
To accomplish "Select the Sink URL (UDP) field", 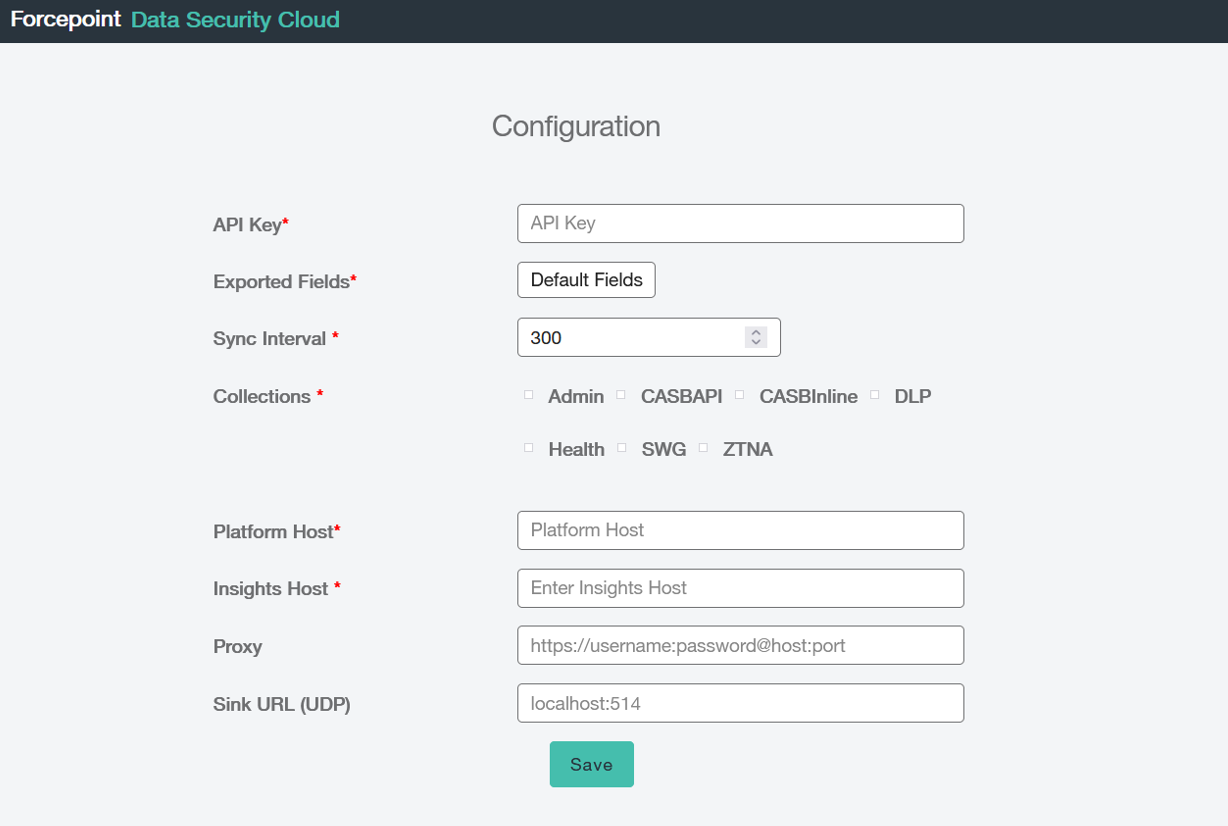I will (740, 703).
